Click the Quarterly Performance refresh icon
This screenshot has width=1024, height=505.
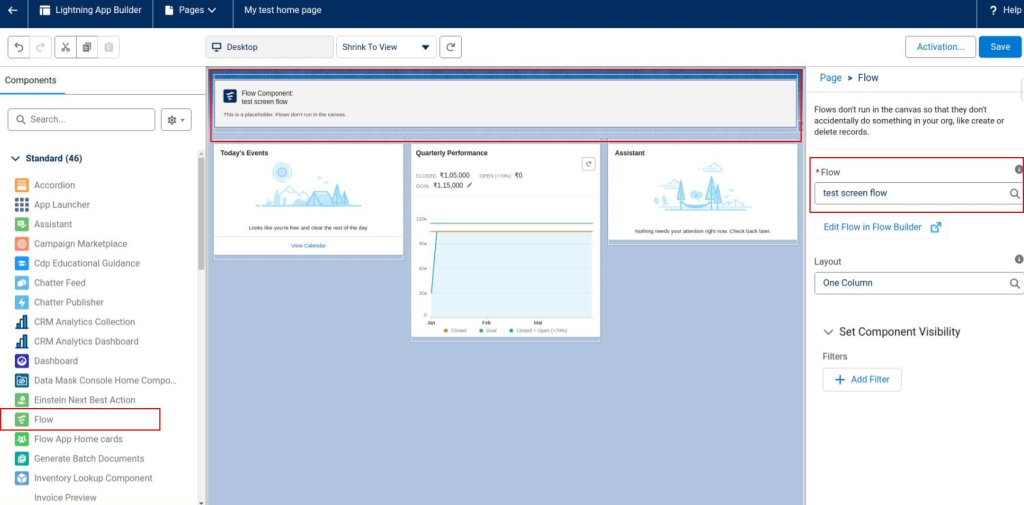point(588,164)
